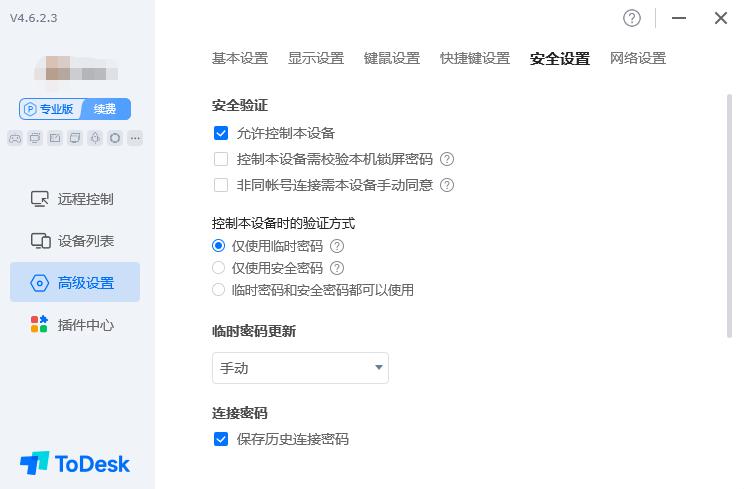
Task: Open 设备列表 in the sidebar
Action: click(75, 241)
